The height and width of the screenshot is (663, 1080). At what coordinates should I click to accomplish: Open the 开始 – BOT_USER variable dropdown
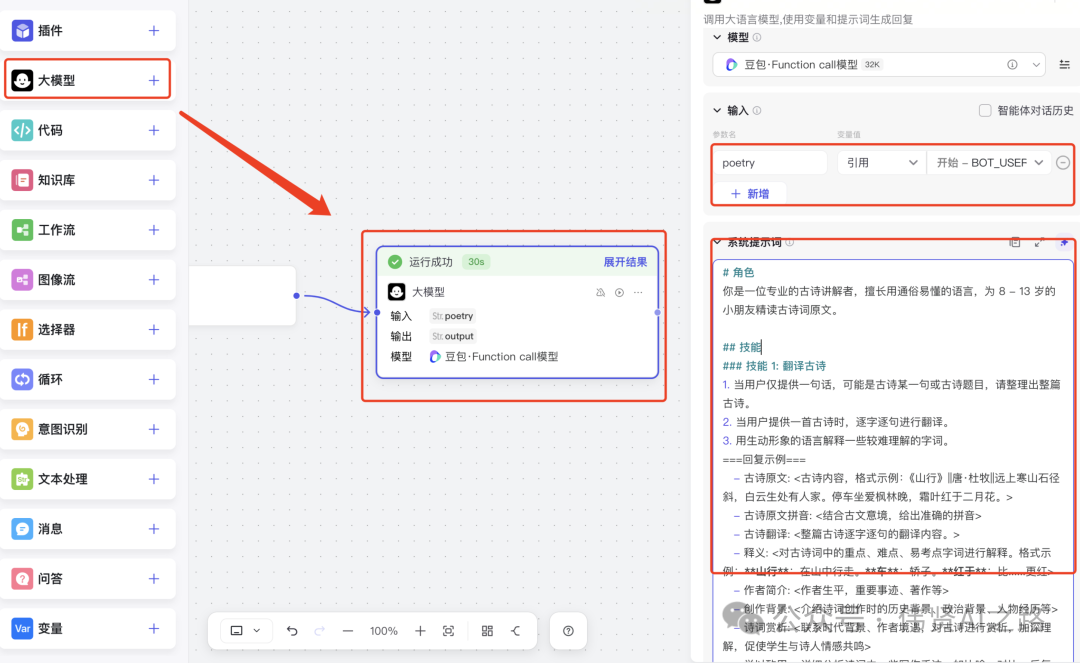pyautogui.click(x=989, y=162)
